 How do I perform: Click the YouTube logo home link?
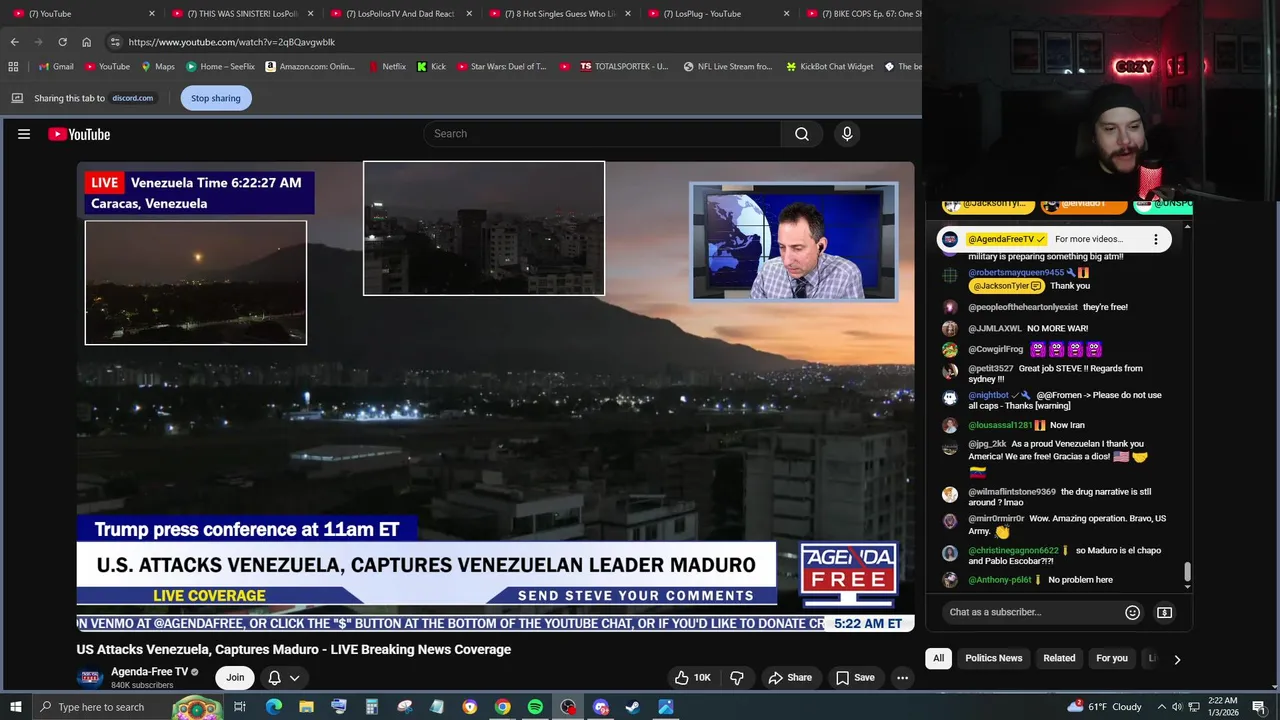(x=79, y=134)
